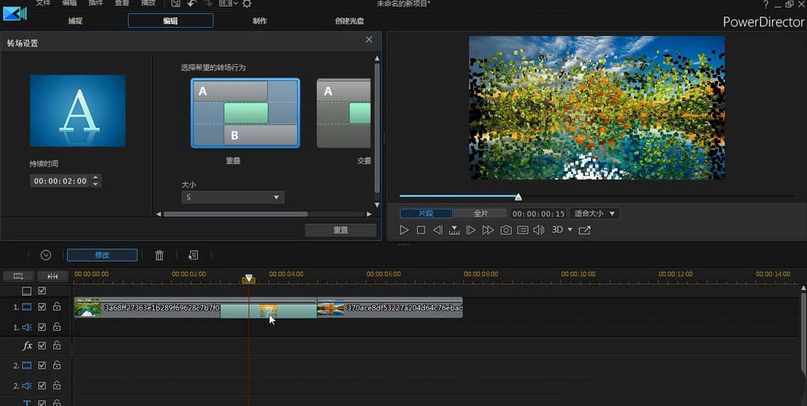Uncheck video track 1 enable checkbox
This screenshot has width=807, height=406.
pos(42,307)
